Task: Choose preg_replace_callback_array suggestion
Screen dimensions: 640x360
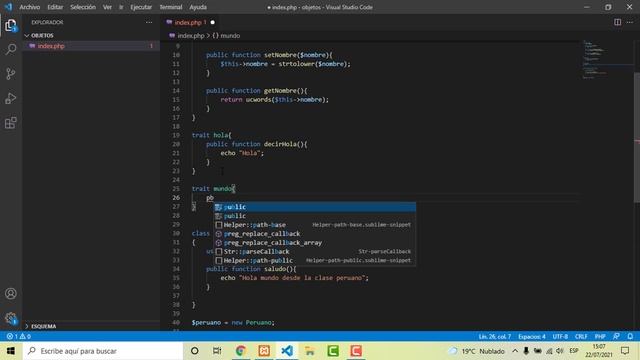Action: click(x=315, y=243)
